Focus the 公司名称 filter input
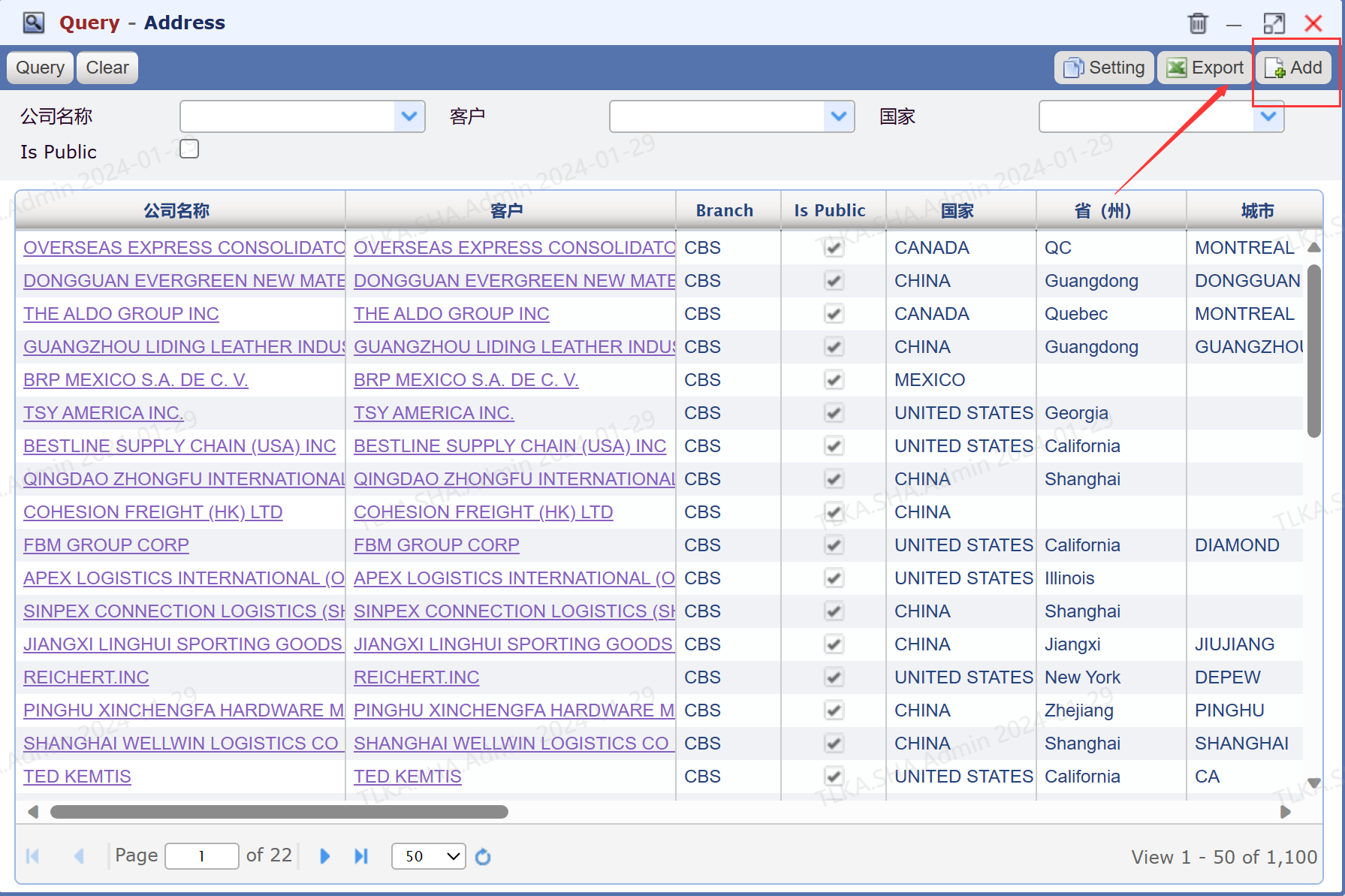Viewport: 1345px width, 896px height. pyautogui.click(x=288, y=116)
